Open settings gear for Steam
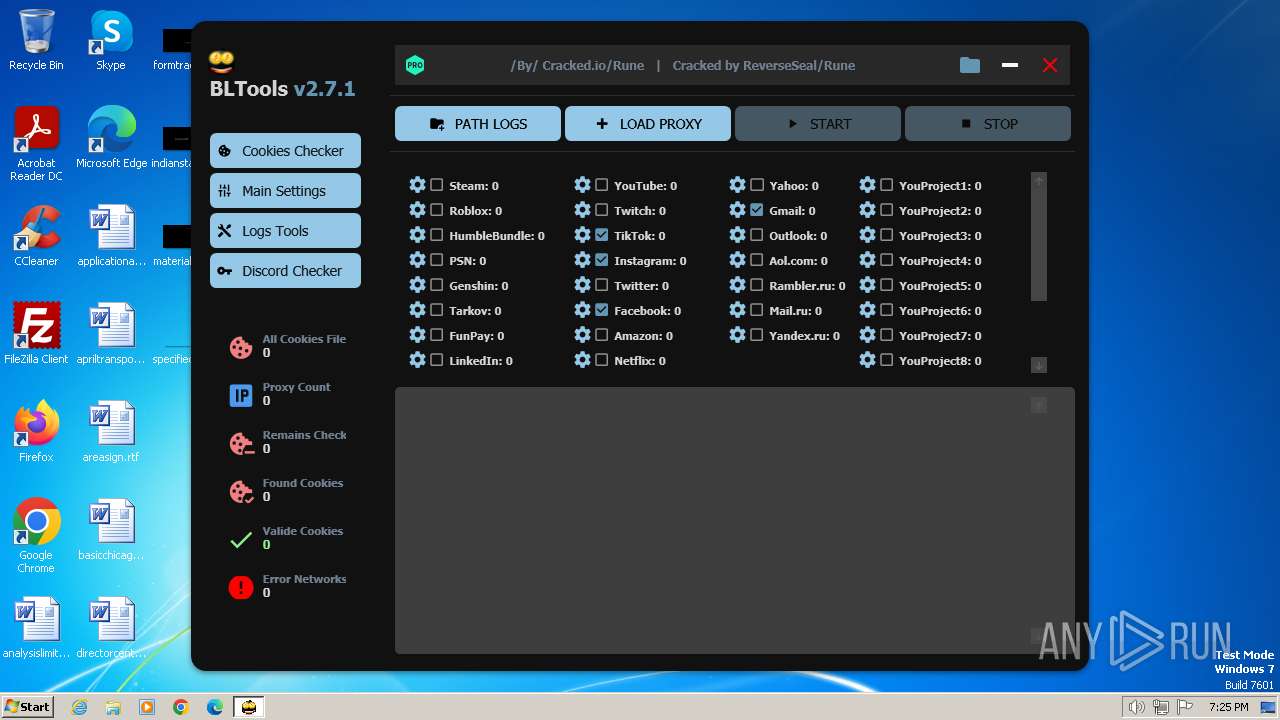The image size is (1280, 720). coord(418,185)
